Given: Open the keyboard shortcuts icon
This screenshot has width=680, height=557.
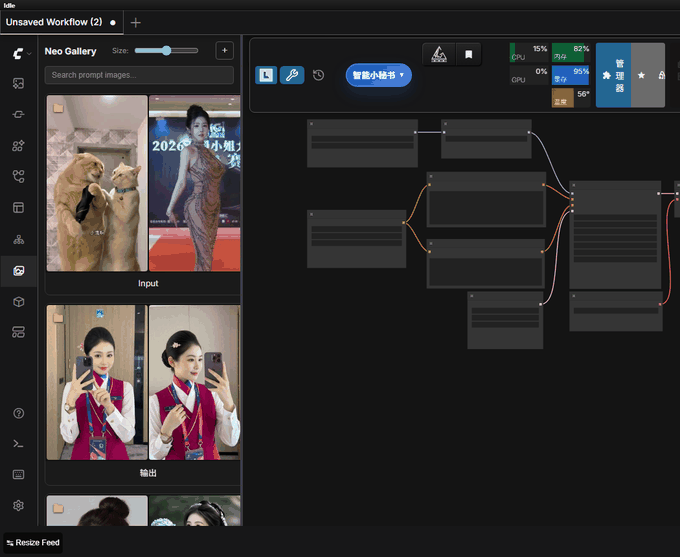Looking at the screenshot, I should pyautogui.click(x=18, y=475).
